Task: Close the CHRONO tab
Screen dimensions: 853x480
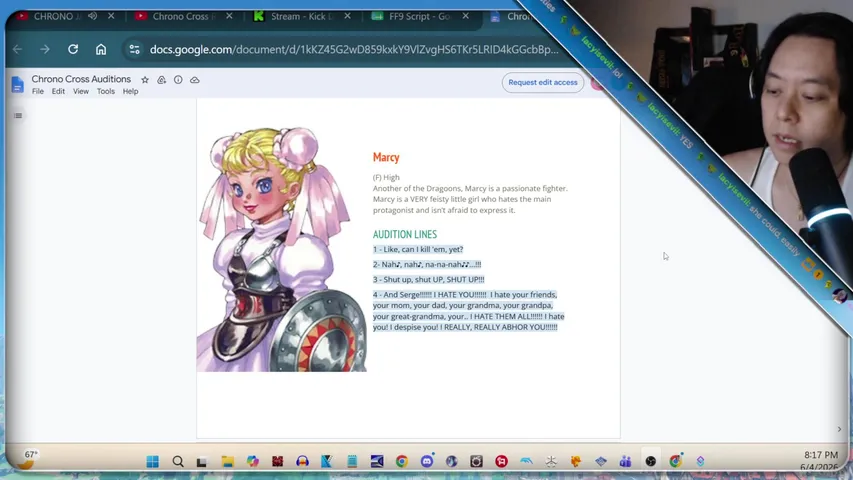Action: pyautogui.click(x=111, y=16)
